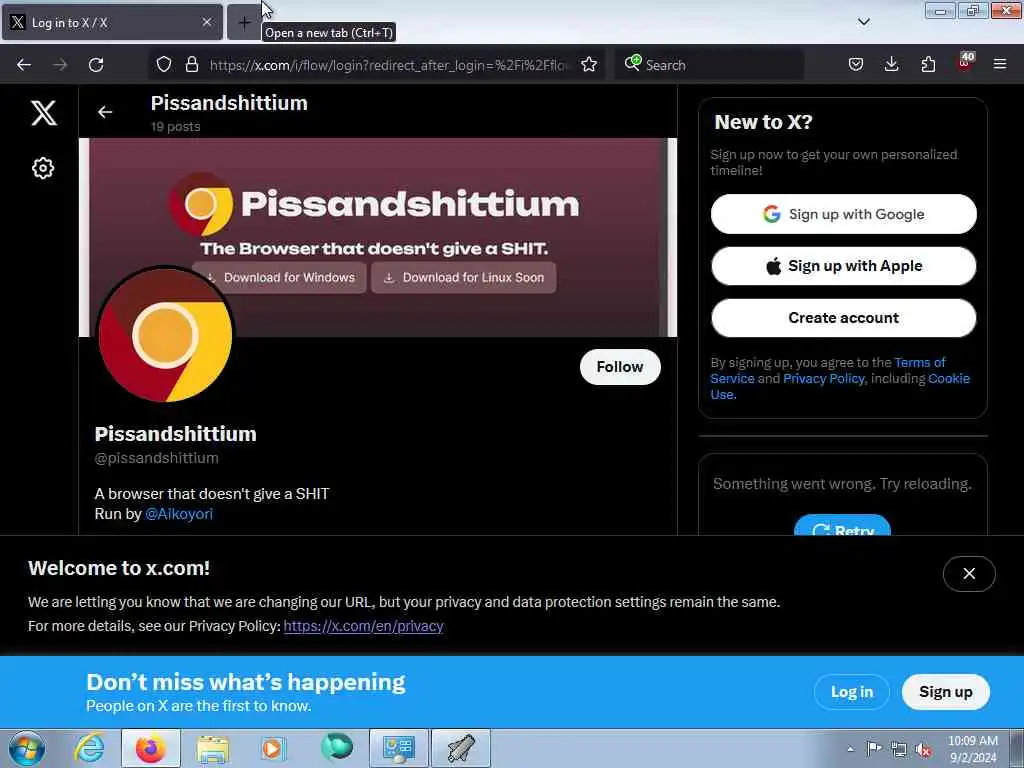Click the URL address field
Viewport: 1024px width, 768px height.
tap(390, 65)
